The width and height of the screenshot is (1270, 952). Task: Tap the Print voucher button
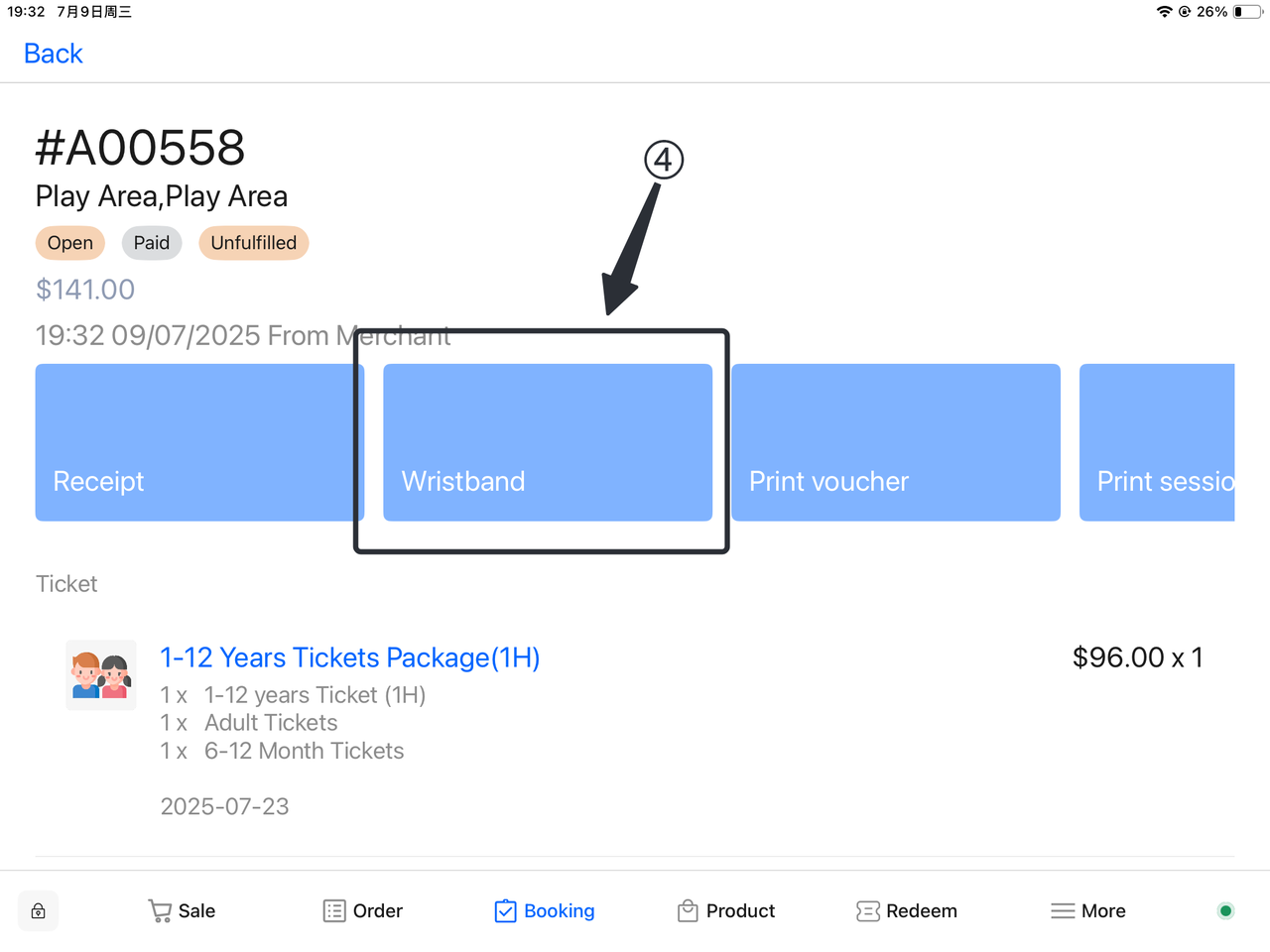coord(895,442)
